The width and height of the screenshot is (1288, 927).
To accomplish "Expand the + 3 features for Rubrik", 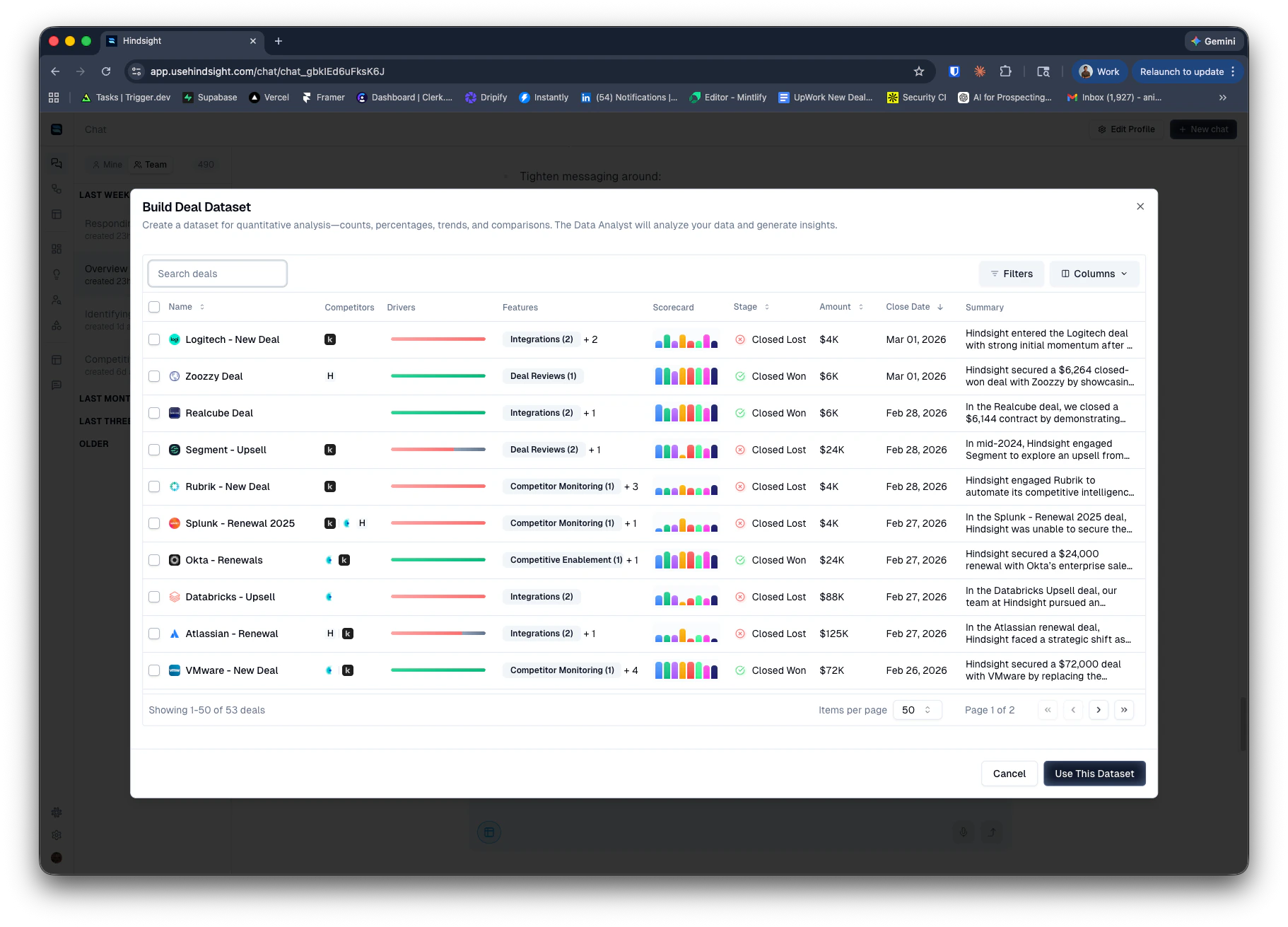I will click(631, 486).
